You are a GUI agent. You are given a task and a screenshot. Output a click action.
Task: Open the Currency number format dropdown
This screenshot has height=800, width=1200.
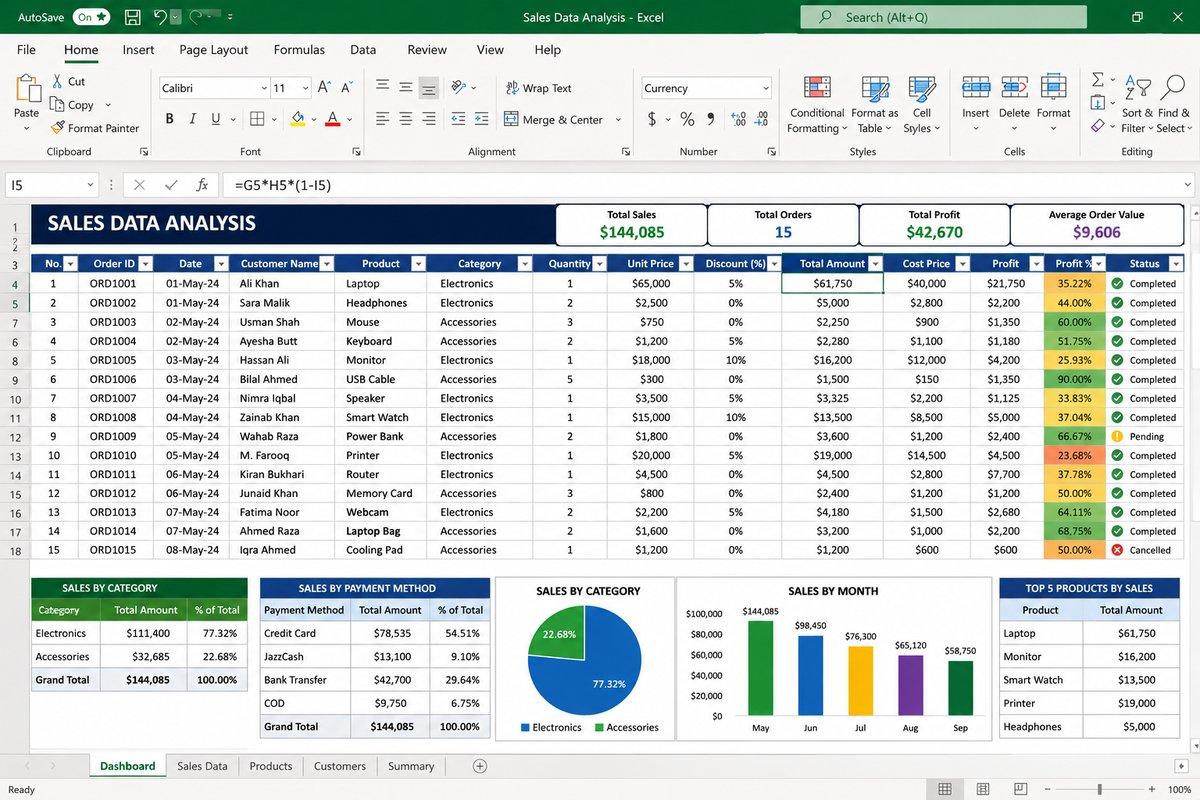tap(766, 88)
